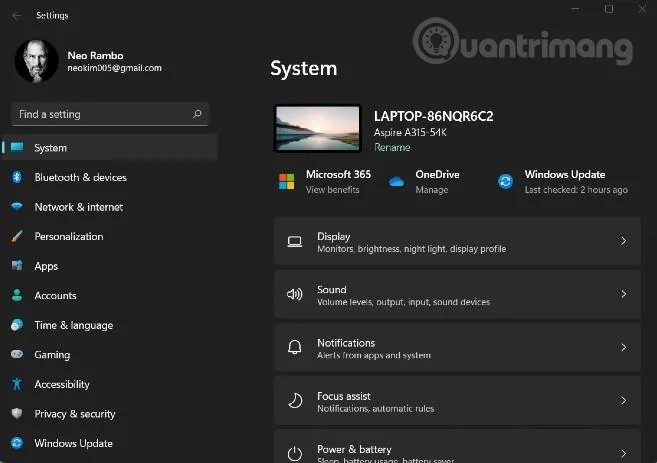Screen dimensions: 657x463
Task: Click the Notifications bell icon
Action: (295, 347)
